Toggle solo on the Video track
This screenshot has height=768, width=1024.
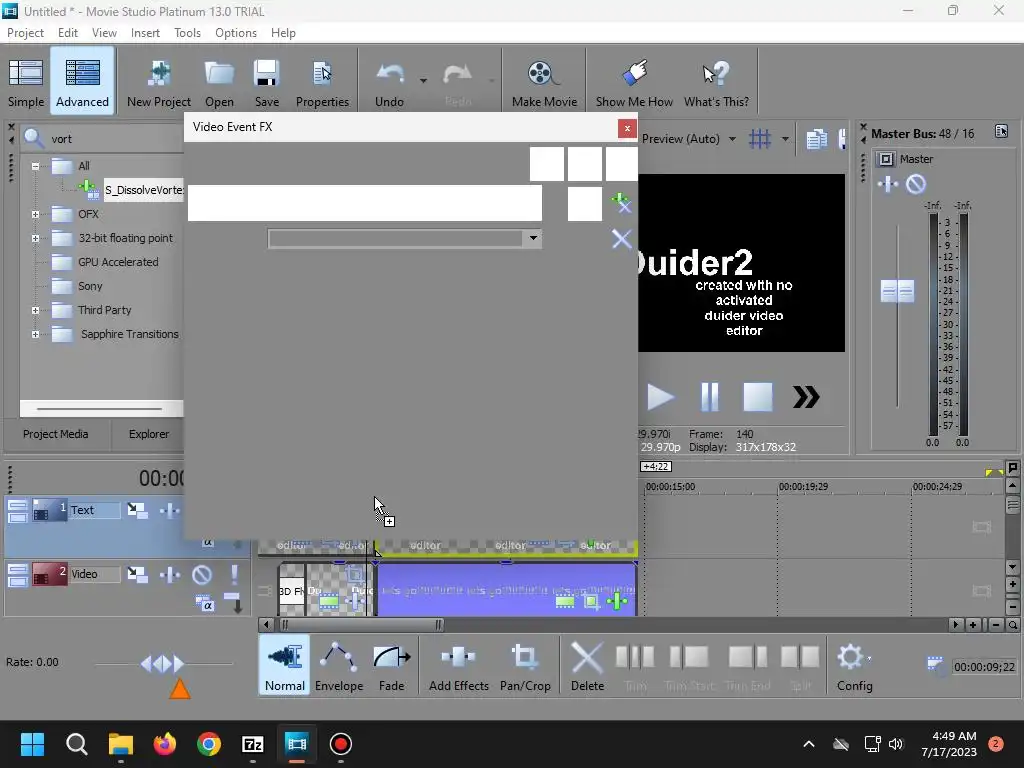pyautogui.click(x=234, y=574)
